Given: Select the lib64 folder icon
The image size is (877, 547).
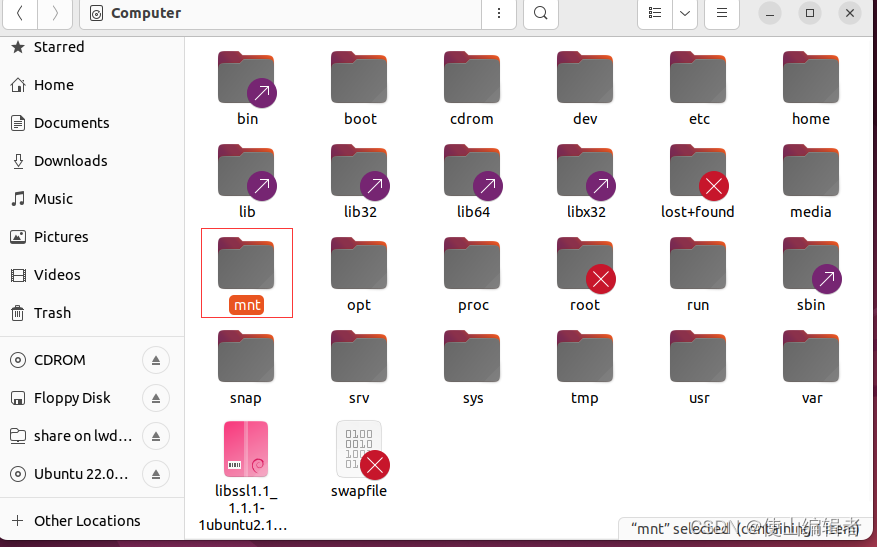Looking at the screenshot, I should pyautogui.click(x=473, y=172).
